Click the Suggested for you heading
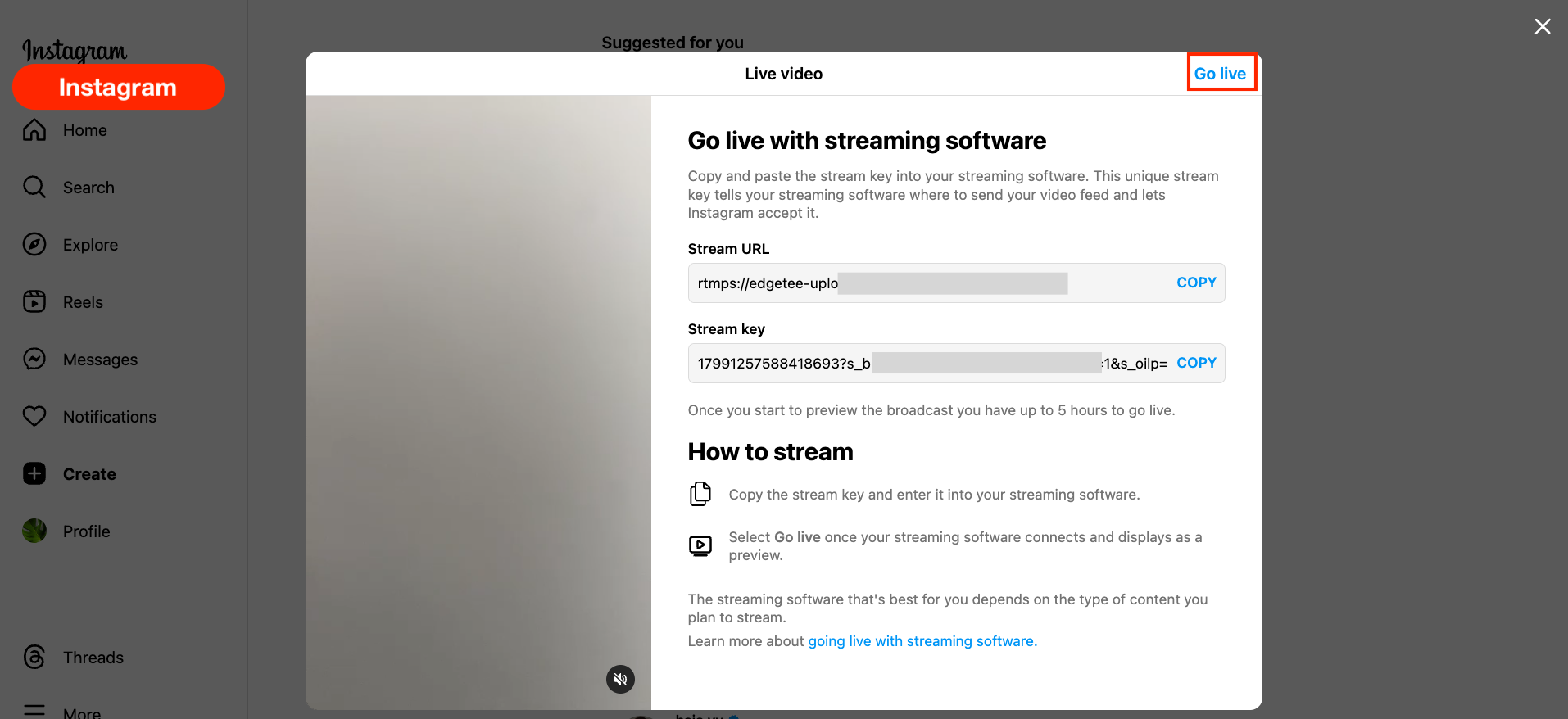This screenshot has height=719, width=1568. pyautogui.click(x=673, y=43)
